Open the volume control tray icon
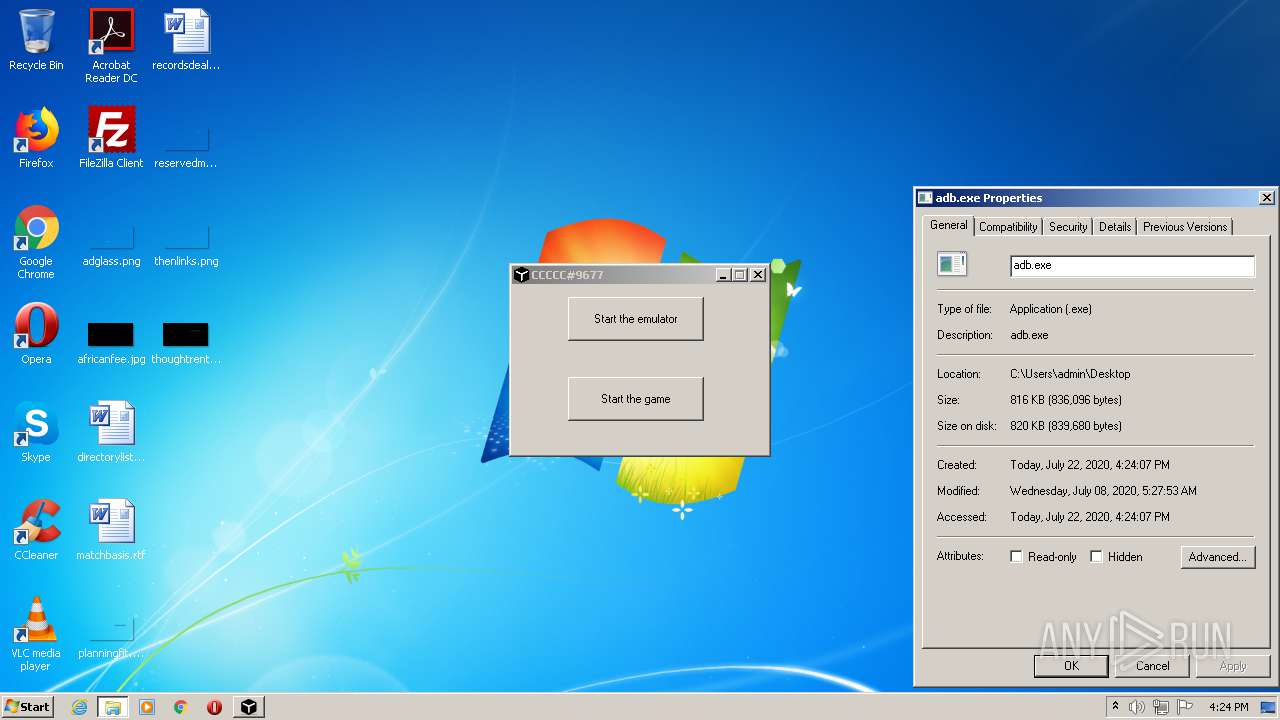The image size is (1280, 720). (x=1137, y=707)
